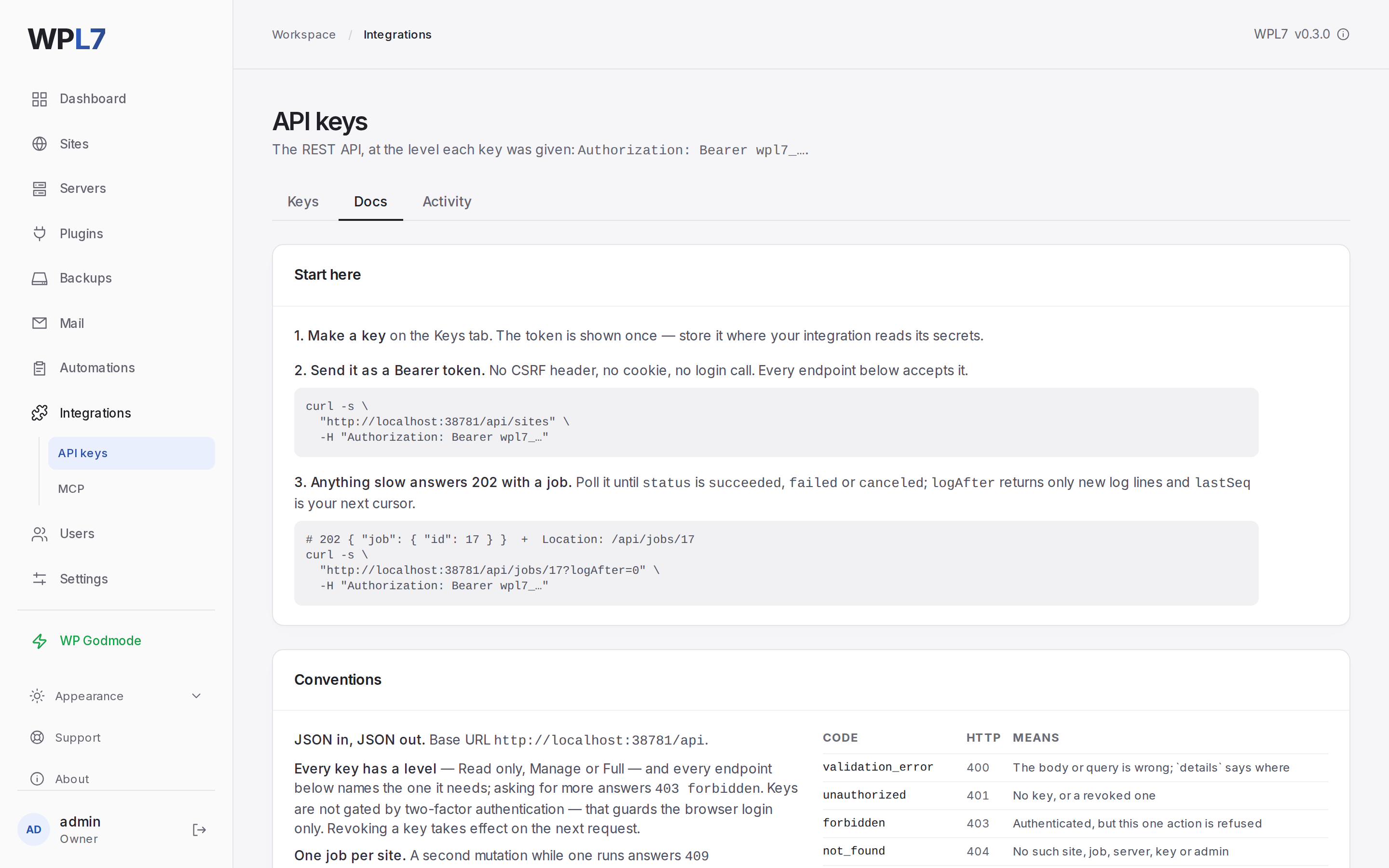
Task: Open the Support link
Action: click(x=78, y=737)
